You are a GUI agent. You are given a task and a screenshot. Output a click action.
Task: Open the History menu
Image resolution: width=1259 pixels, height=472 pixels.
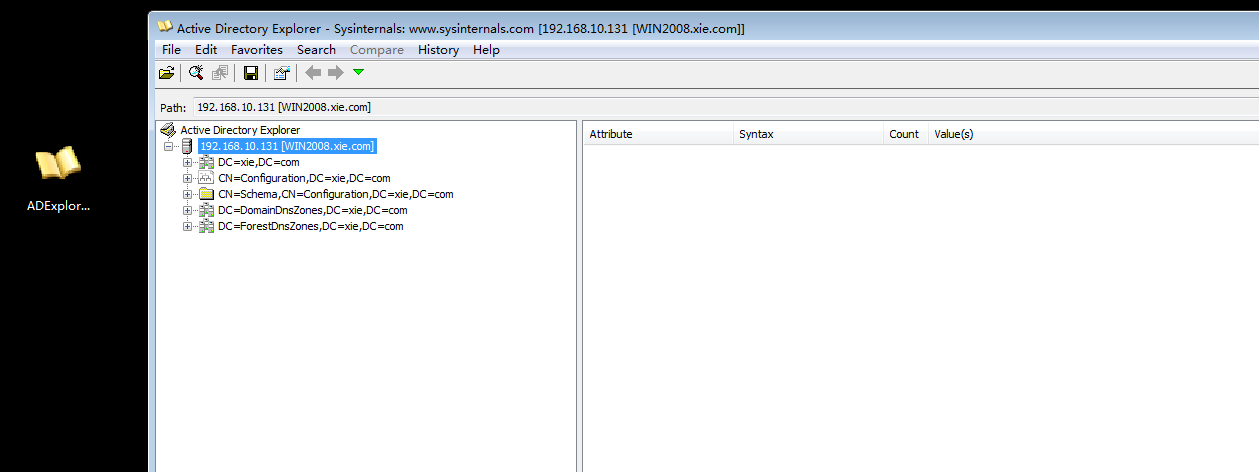click(438, 49)
